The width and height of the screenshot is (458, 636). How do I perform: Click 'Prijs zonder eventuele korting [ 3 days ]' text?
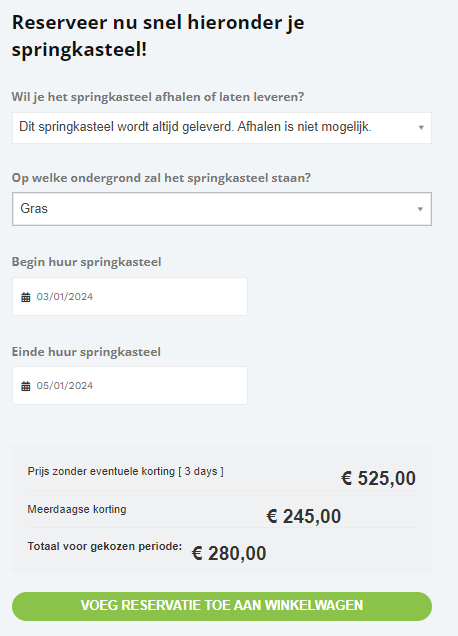[125, 471]
